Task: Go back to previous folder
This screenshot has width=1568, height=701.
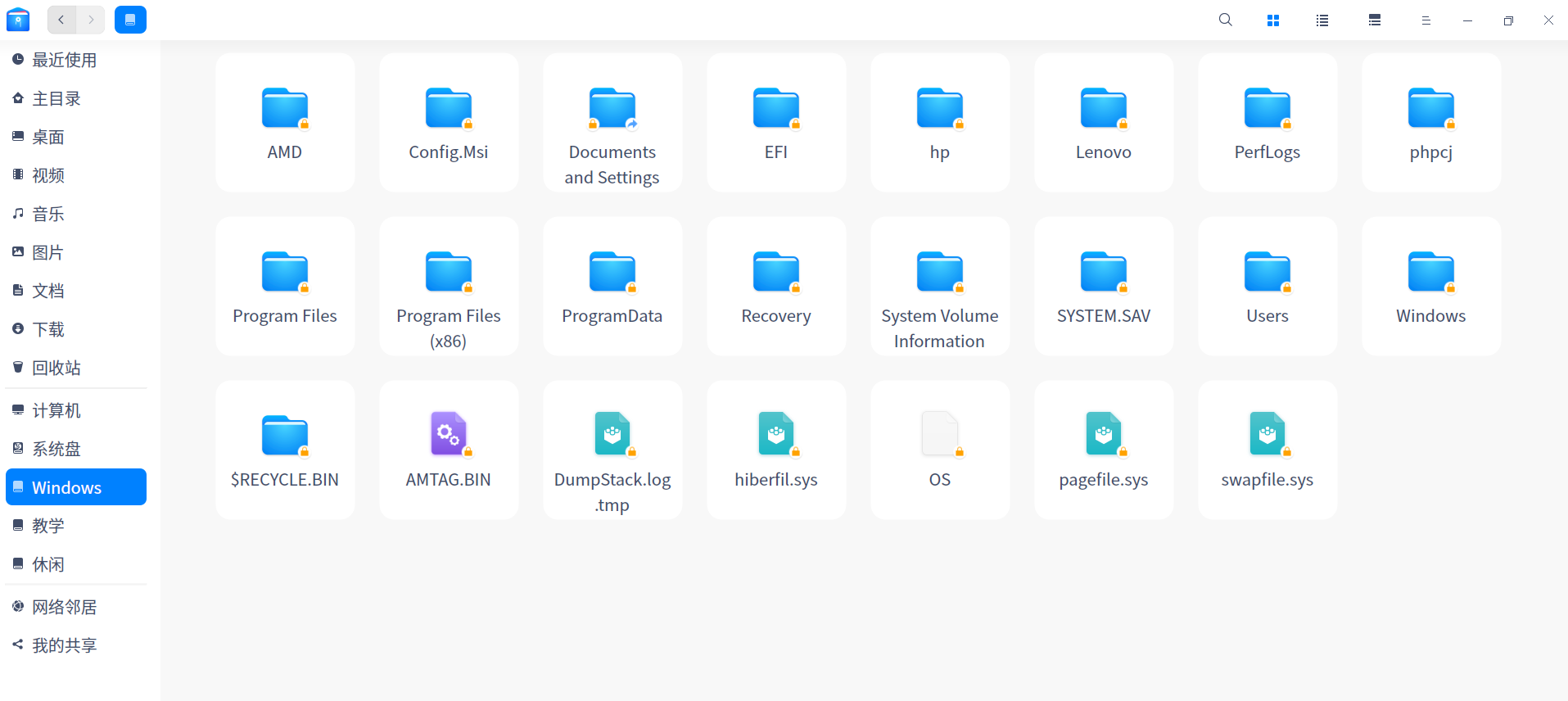Action: [61, 20]
